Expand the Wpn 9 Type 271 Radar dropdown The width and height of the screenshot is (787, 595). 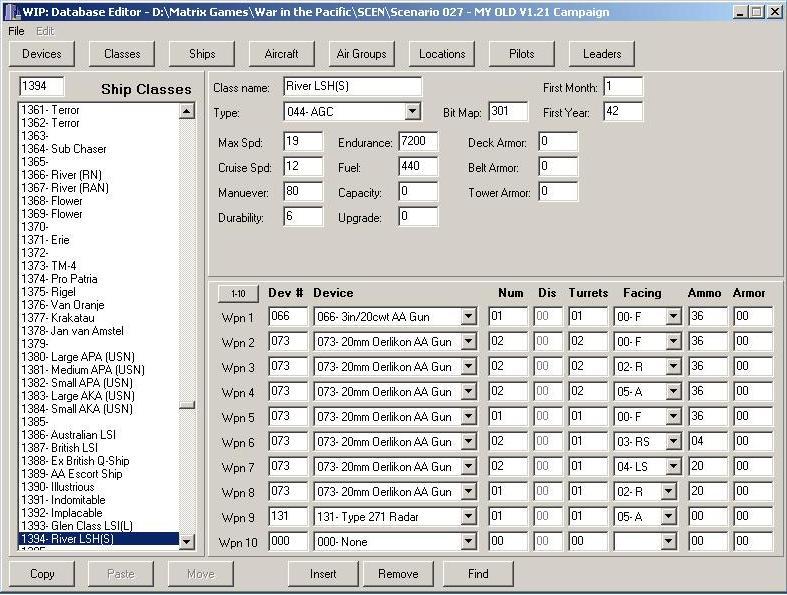click(468, 517)
